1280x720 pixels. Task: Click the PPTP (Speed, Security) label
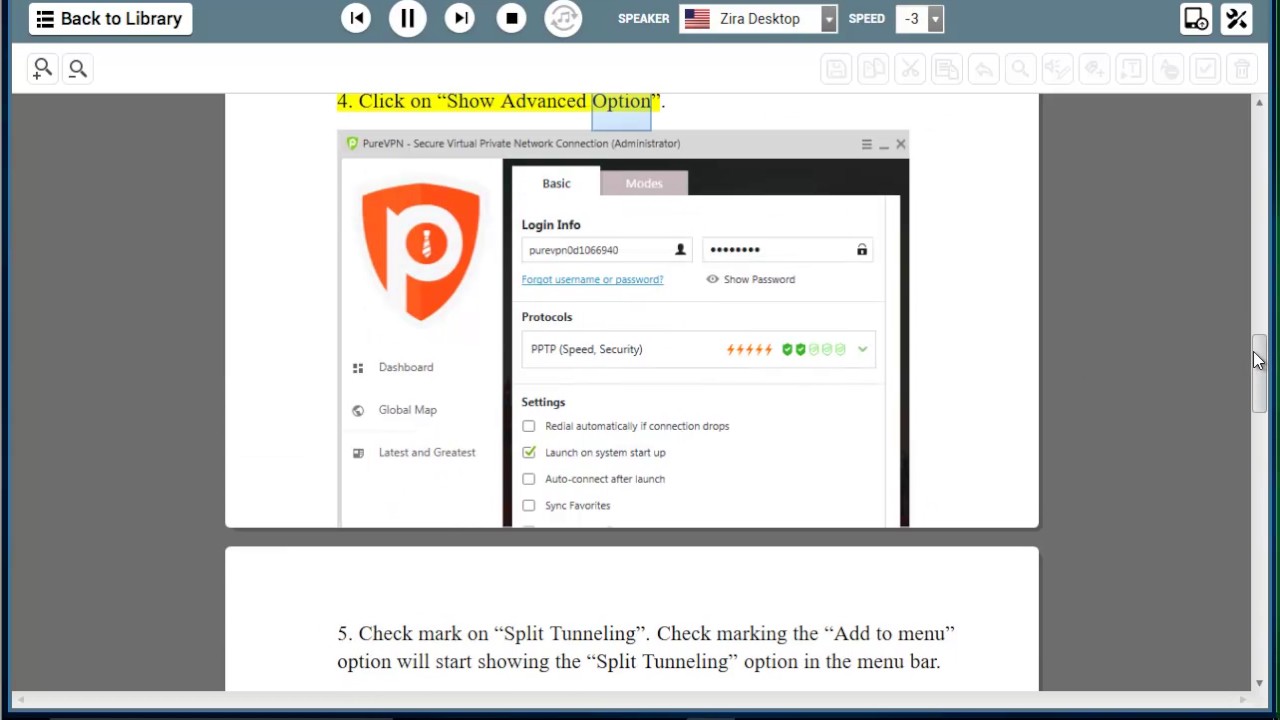coord(586,349)
